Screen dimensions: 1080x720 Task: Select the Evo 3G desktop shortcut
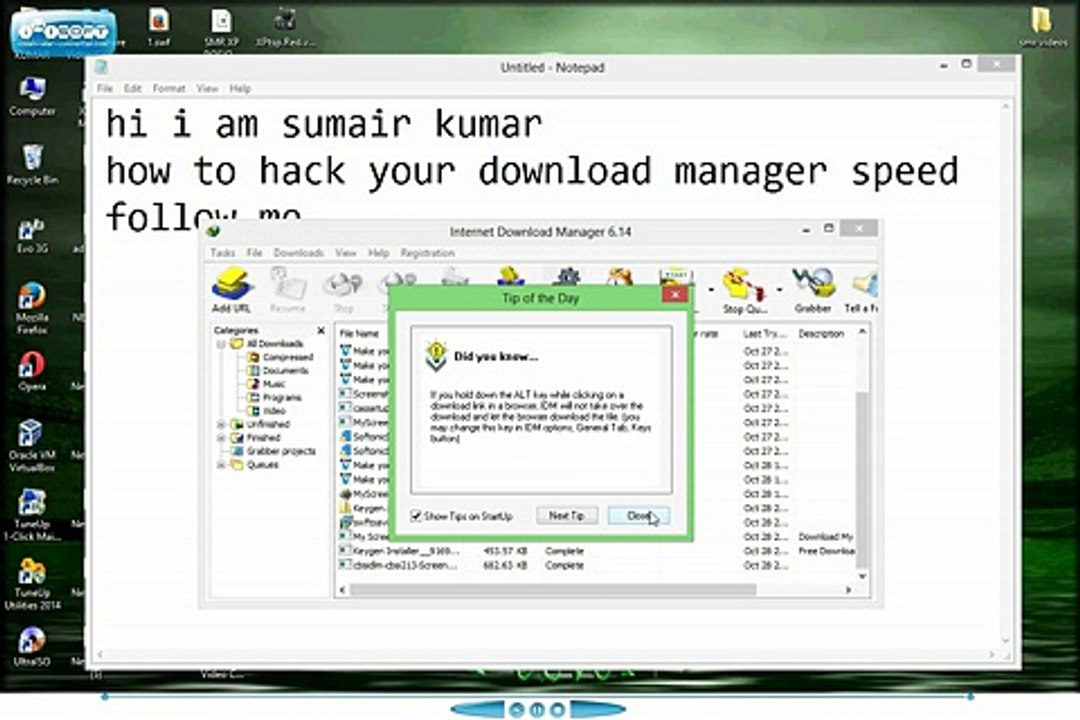click(x=32, y=236)
